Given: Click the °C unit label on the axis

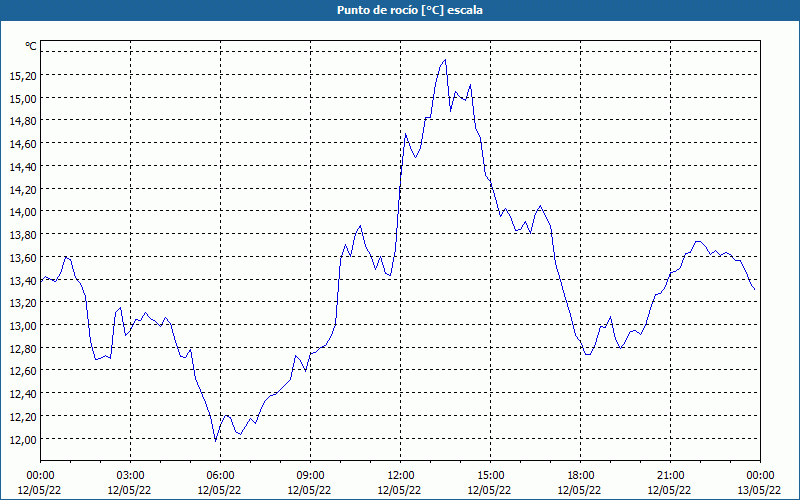Looking at the screenshot, I should coord(31,46).
